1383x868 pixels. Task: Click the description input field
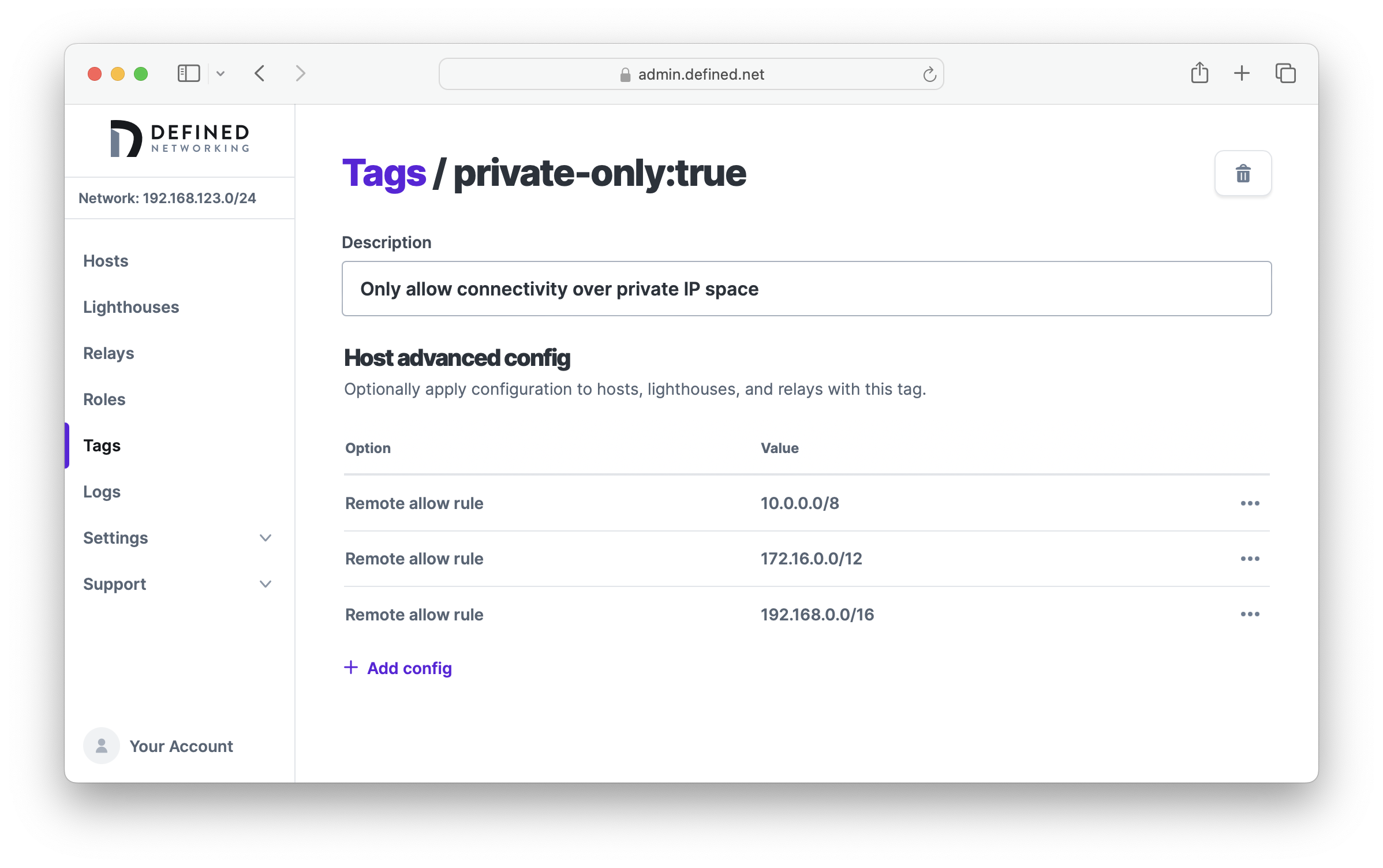pyautogui.click(x=807, y=288)
